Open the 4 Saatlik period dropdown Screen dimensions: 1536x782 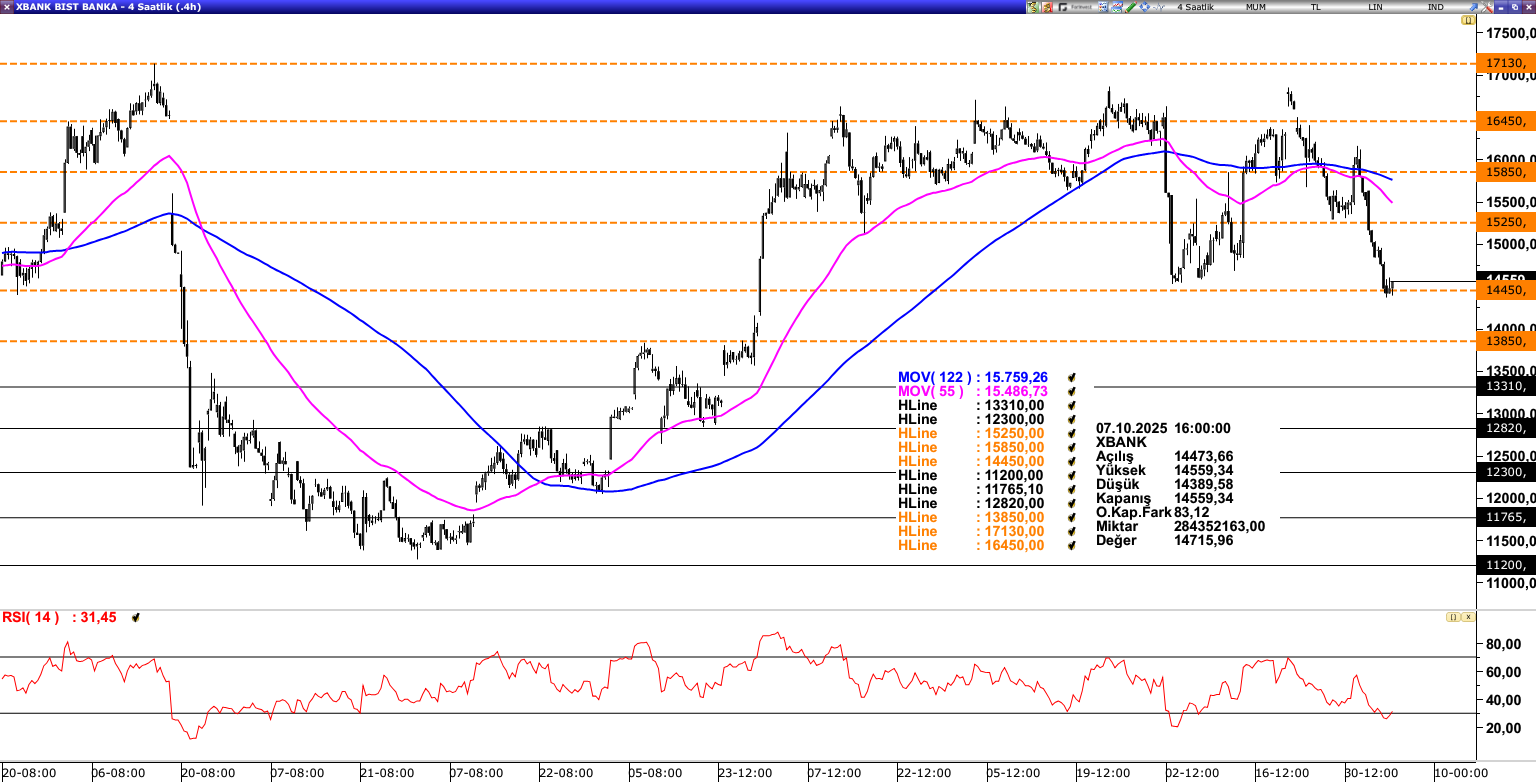coord(1195,7)
